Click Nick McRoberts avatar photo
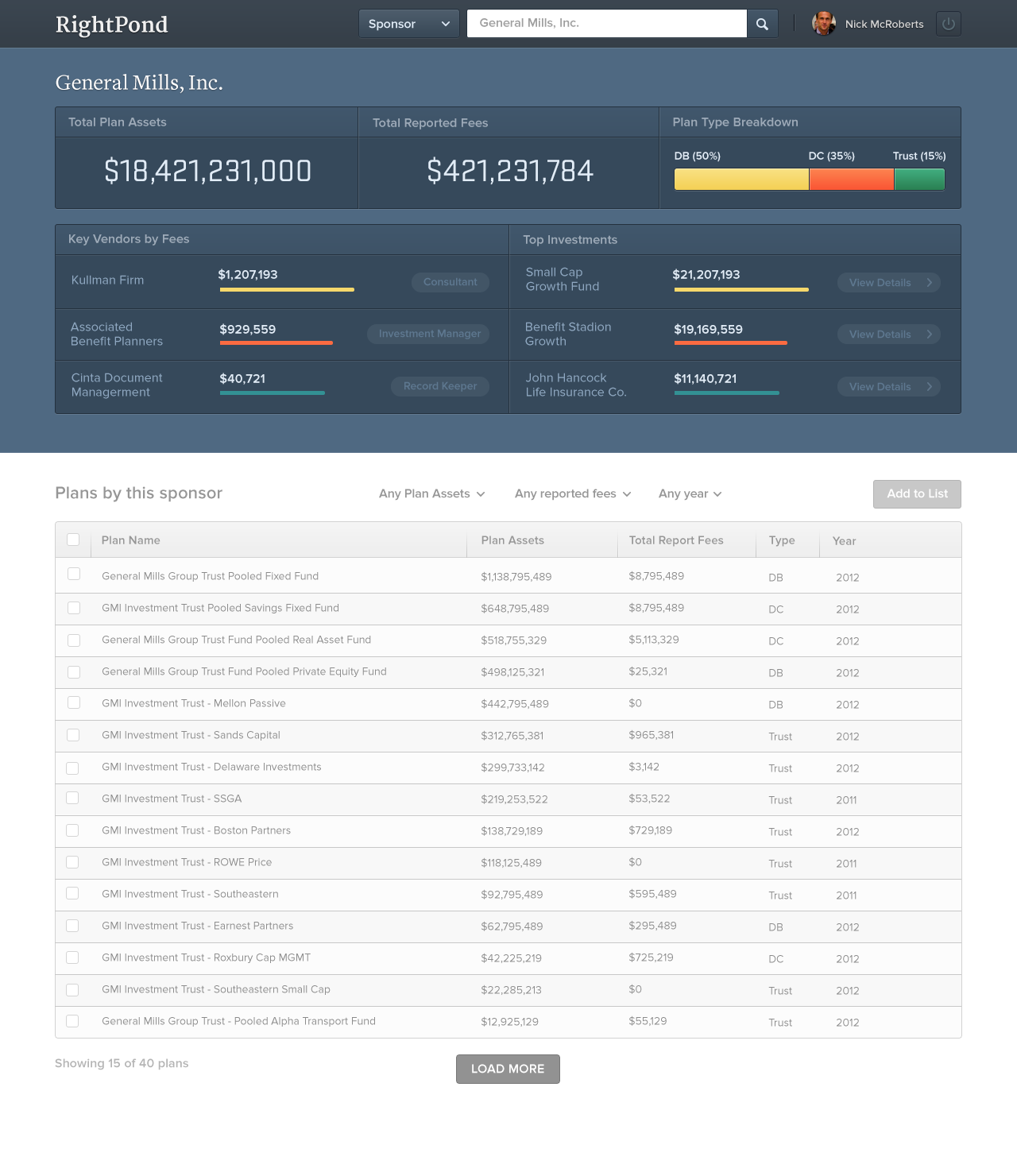1017x1176 pixels. tap(824, 24)
